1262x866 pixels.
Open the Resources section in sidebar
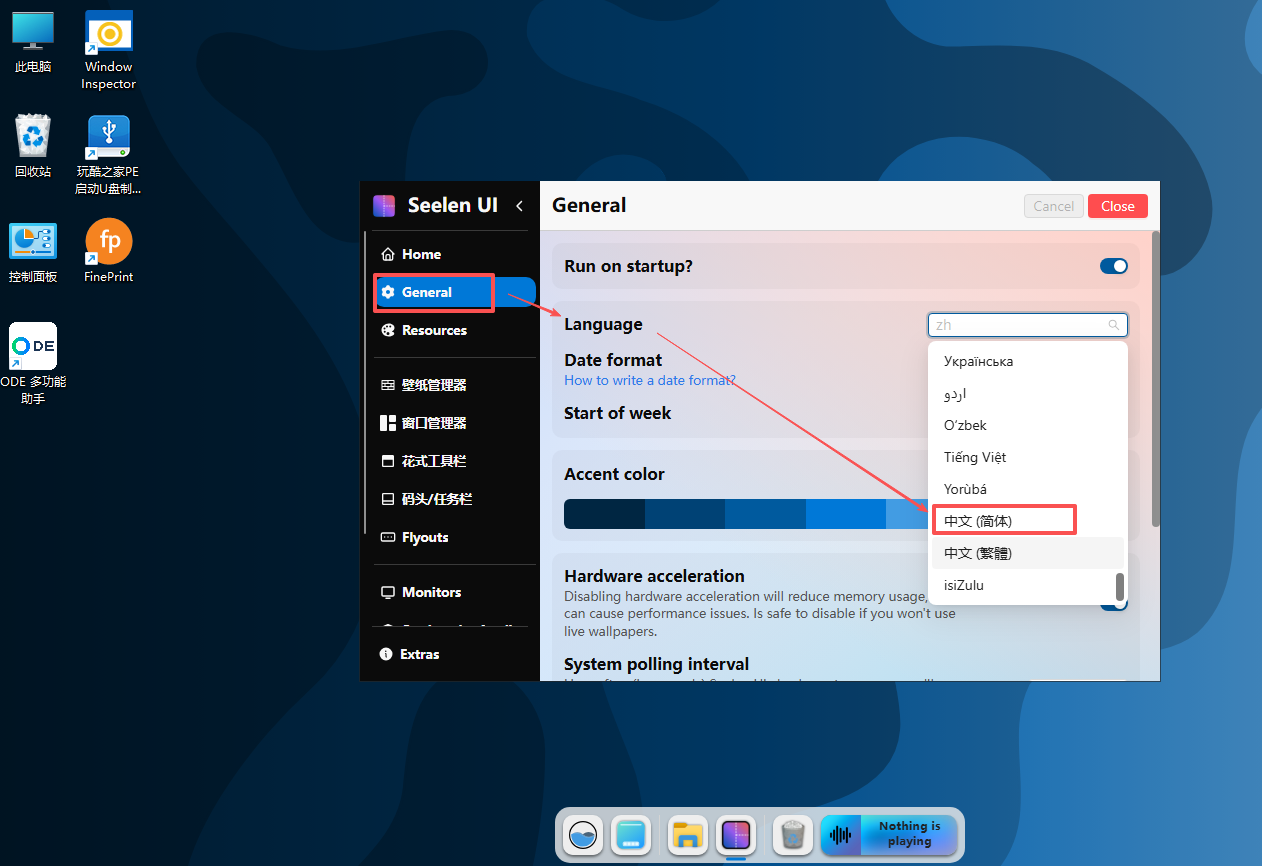click(x=434, y=331)
